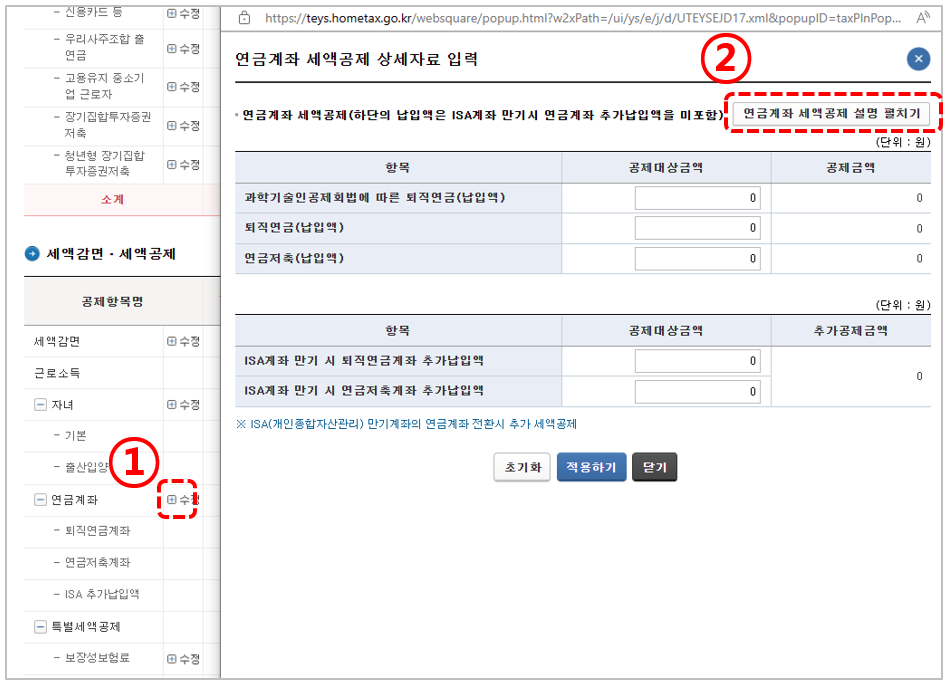Open 연금계좌 세액공제 설명 펼치기
This screenshot has height=686, width=948.
[833, 112]
